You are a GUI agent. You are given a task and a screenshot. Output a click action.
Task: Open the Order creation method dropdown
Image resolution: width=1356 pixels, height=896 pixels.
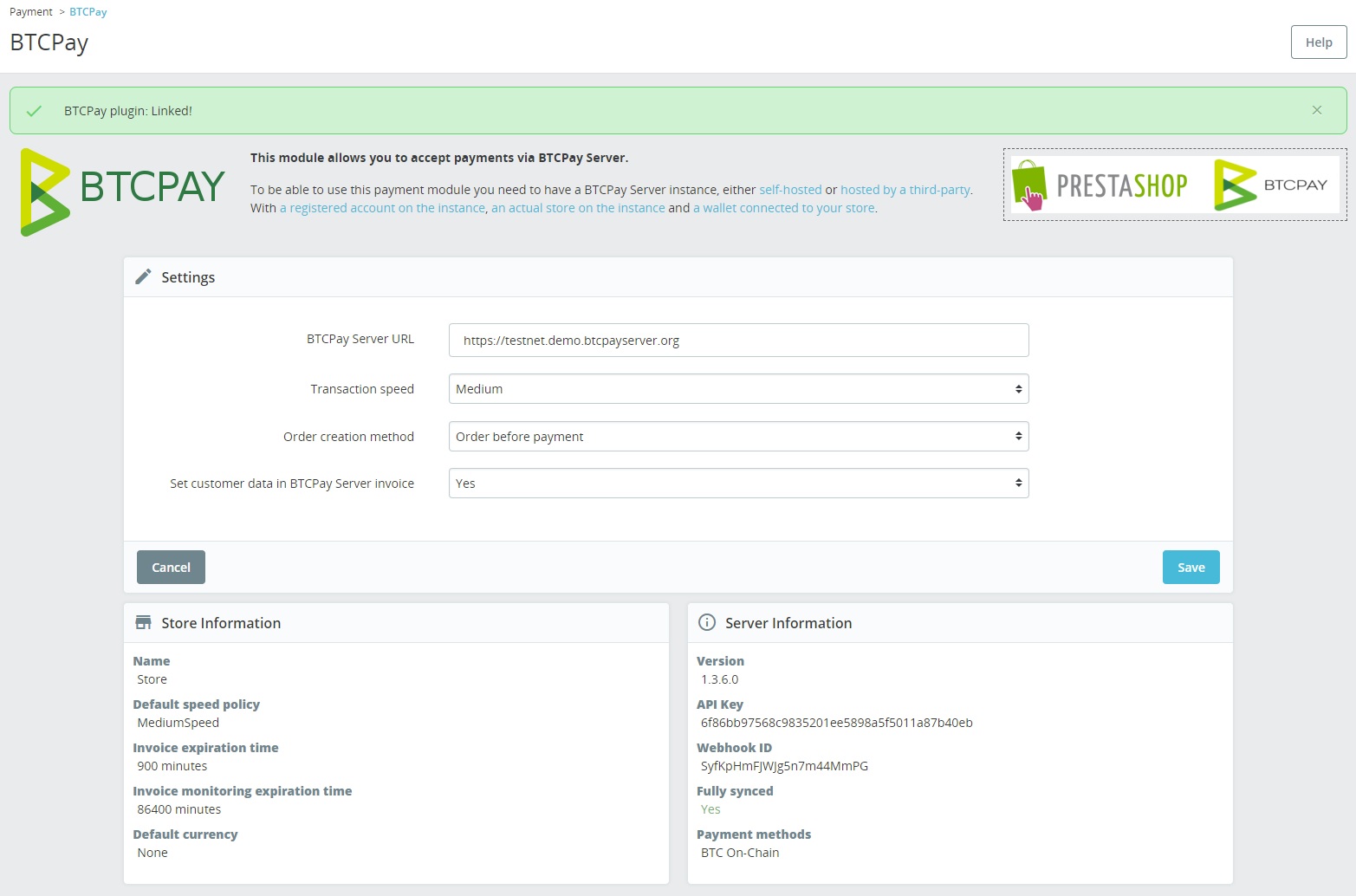(x=738, y=436)
